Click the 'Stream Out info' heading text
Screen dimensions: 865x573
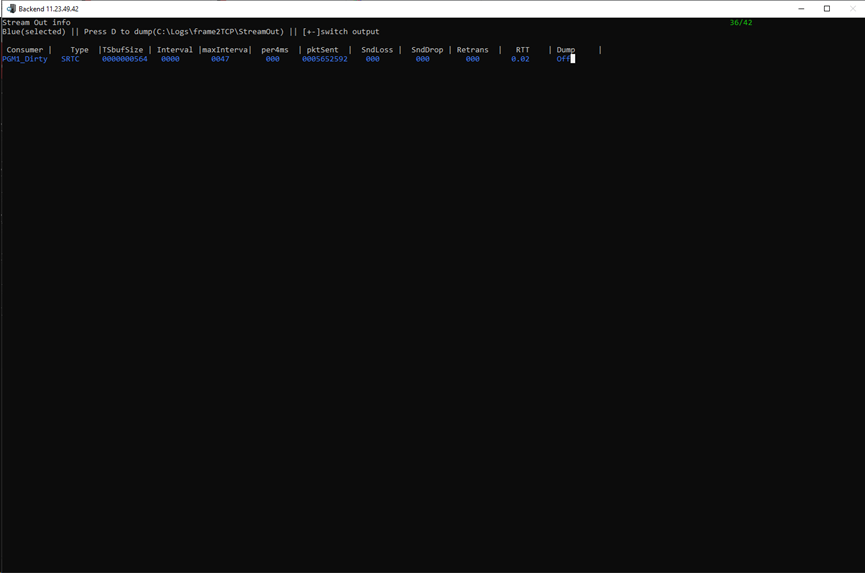click(x=36, y=23)
